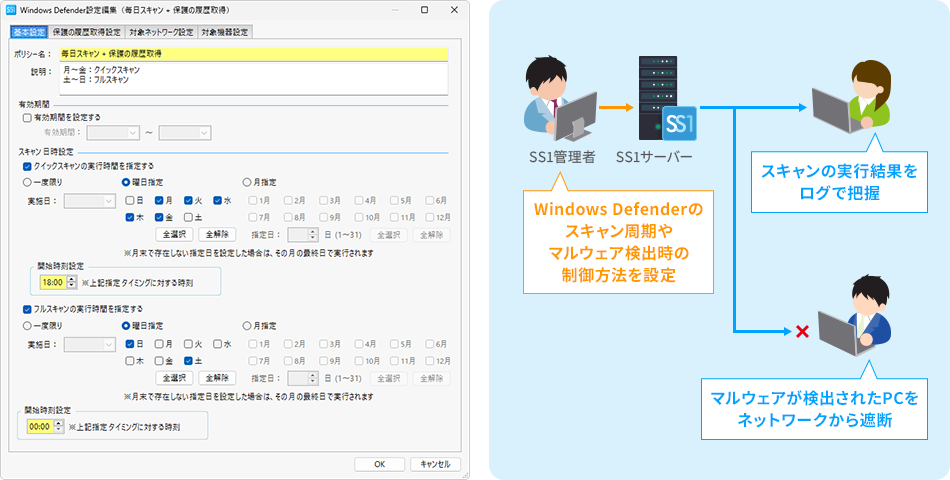Screen dimensions: 950x480
Task: Click quick scan 18:00 start time field
Action: (54, 282)
